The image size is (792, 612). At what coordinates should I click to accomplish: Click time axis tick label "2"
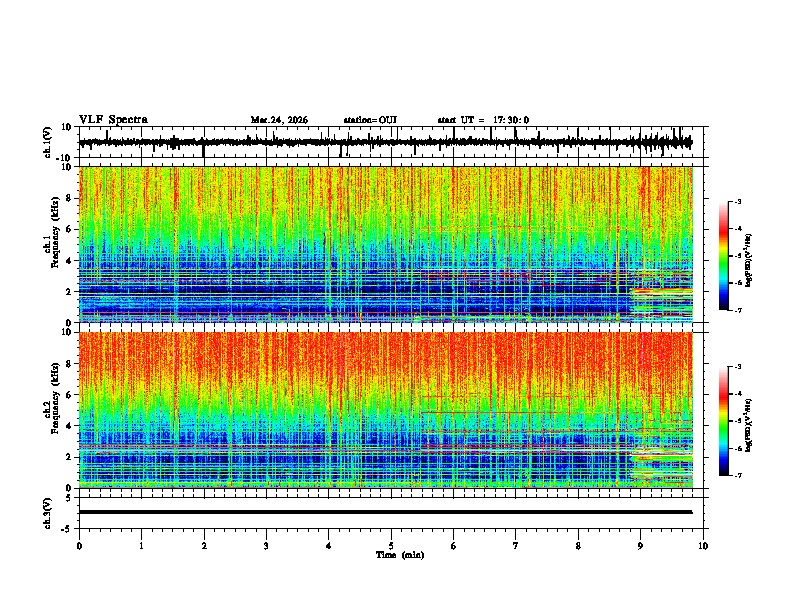(204, 546)
